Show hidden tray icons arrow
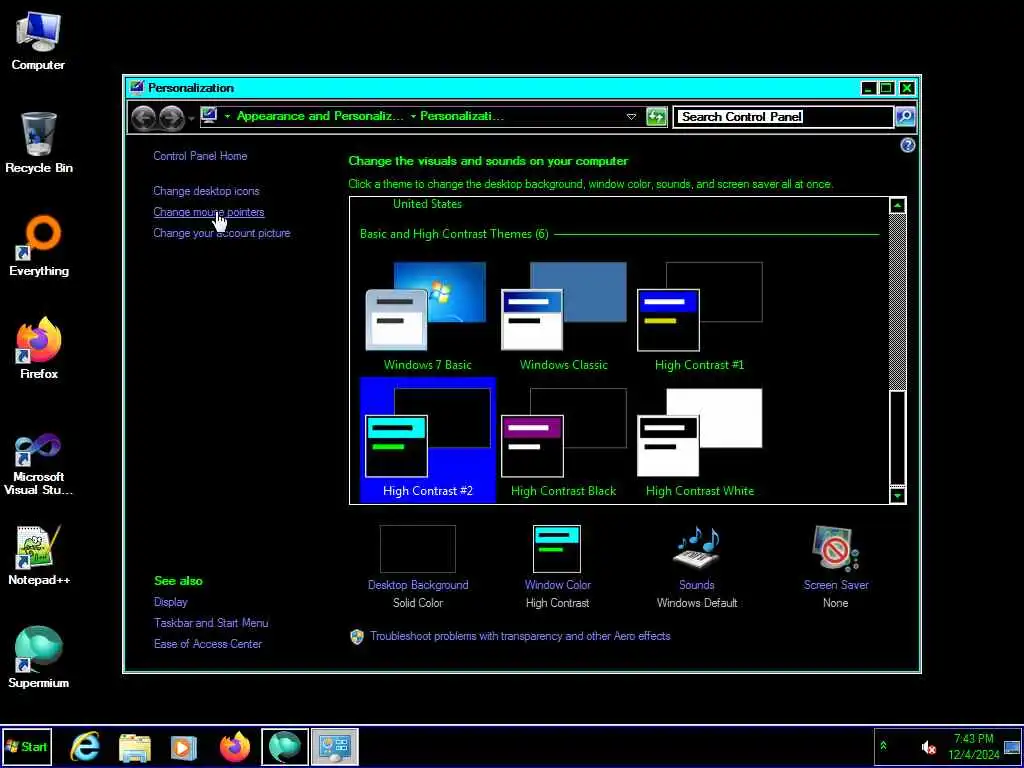This screenshot has width=1024, height=768. 884,746
